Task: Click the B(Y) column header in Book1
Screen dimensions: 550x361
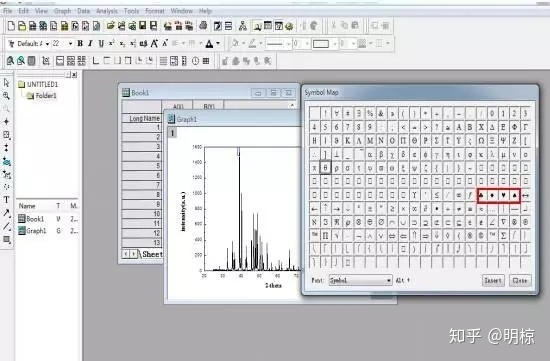Action: pos(209,106)
